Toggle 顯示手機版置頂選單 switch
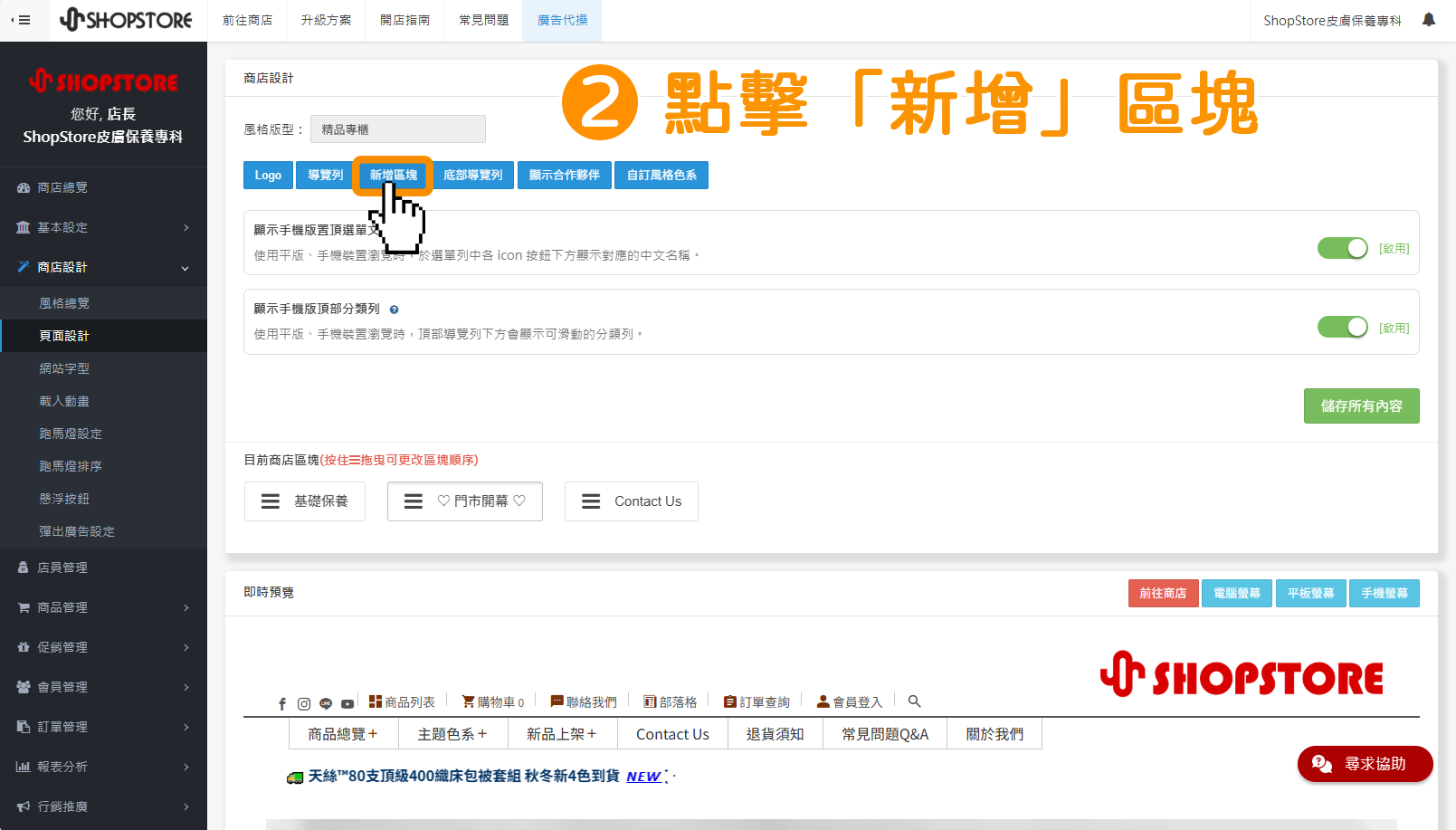This screenshot has height=830, width=1456. tap(1343, 248)
